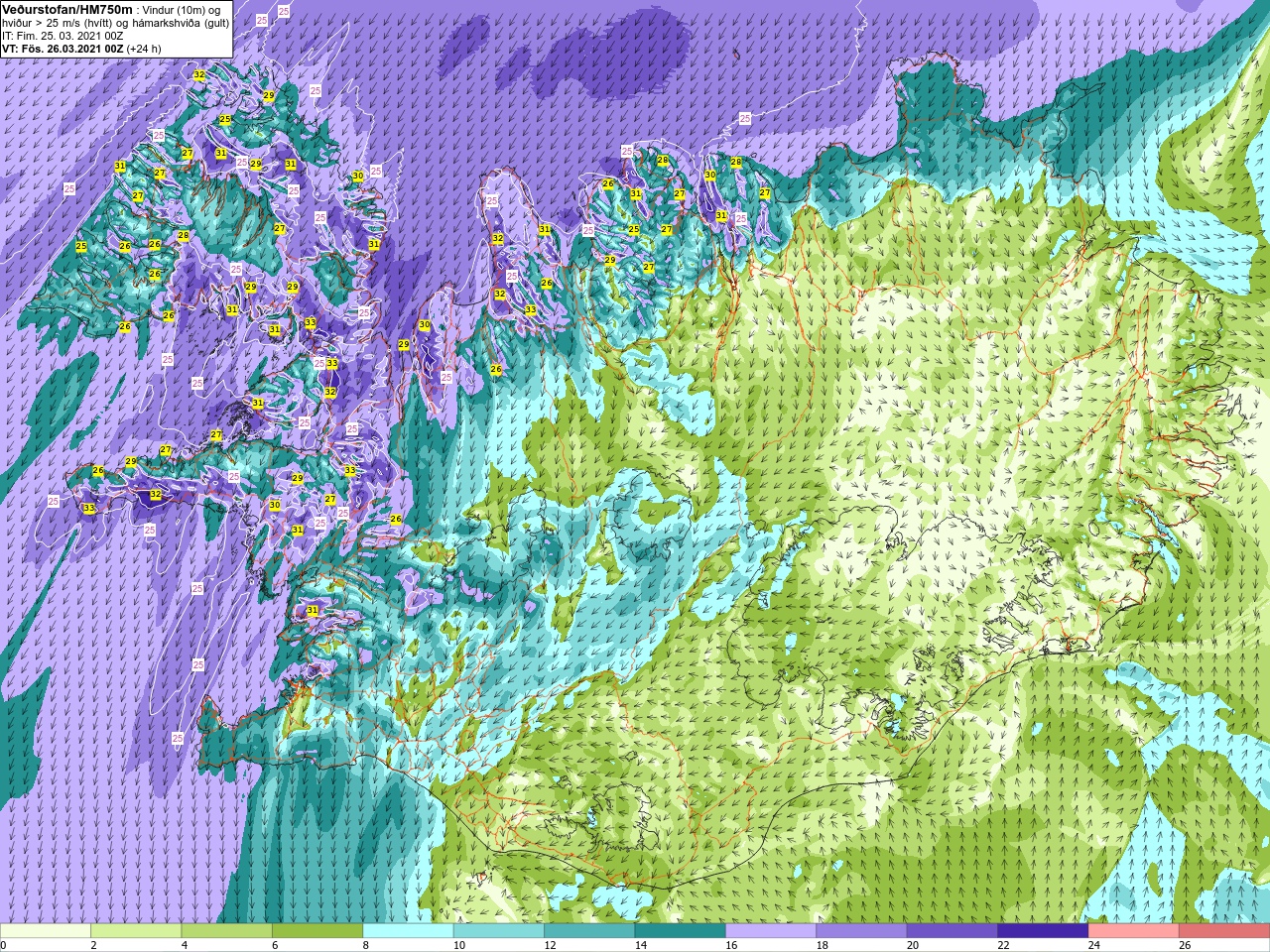Image resolution: width=1270 pixels, height=952 pixels.
Task: Pick the pale yellow 0–2 m/s legend swatch
Action: click(46, 931)
